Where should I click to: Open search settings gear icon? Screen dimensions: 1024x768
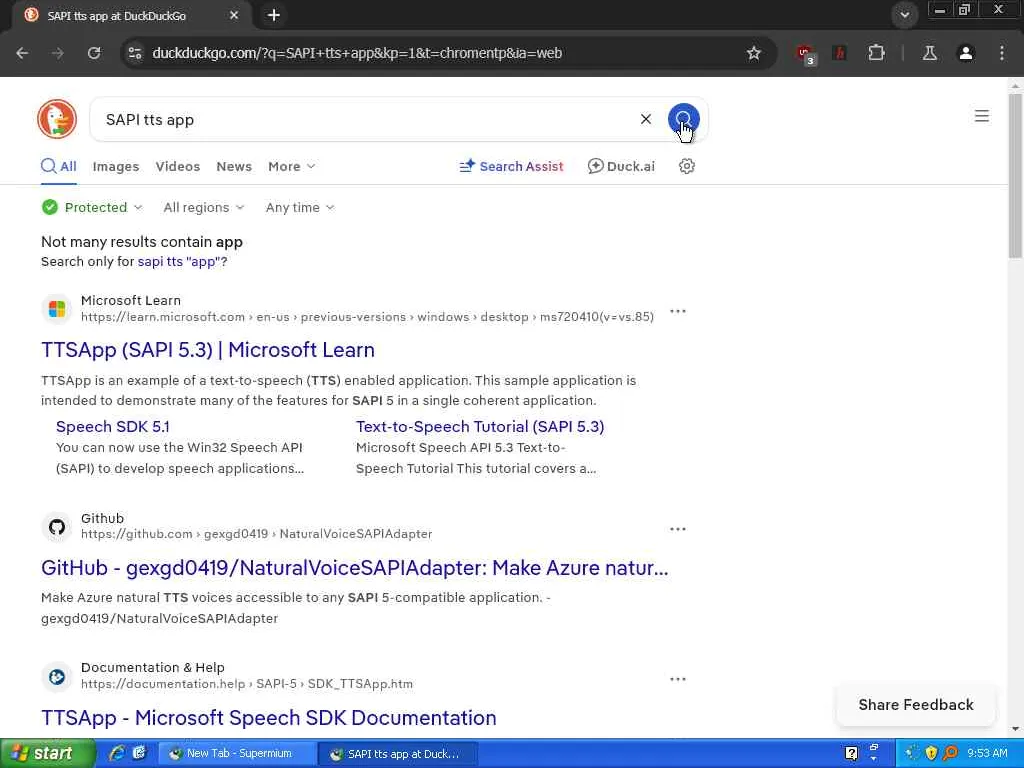coord(686,166)
